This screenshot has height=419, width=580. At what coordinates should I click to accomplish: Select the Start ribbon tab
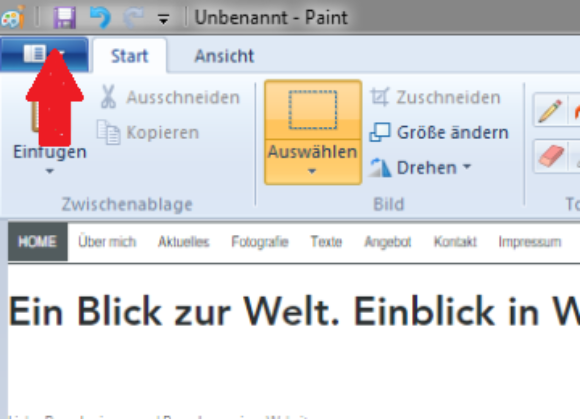(129, 56)
